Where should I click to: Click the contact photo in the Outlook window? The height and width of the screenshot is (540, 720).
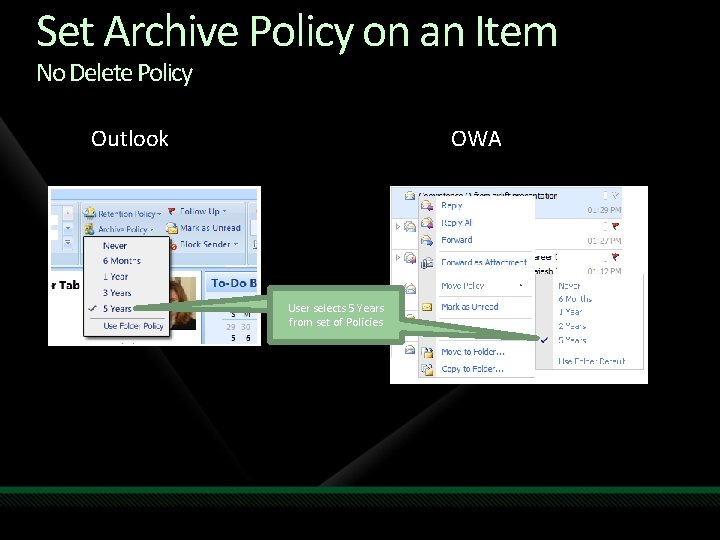click(183, 303)
